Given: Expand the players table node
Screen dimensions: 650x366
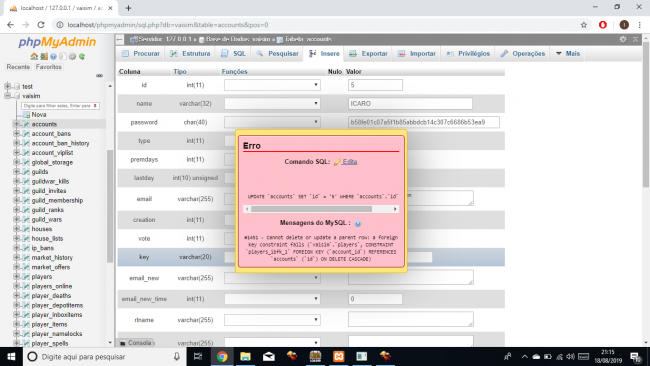Looking at the screenshot, I should (x=16, y=276).
